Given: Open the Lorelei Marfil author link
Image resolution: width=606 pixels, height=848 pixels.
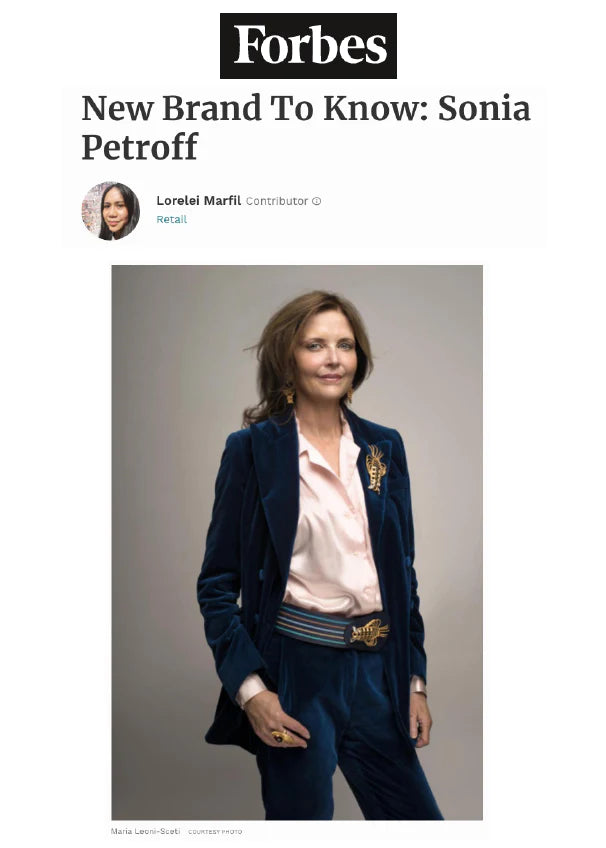Looking at the screenshot, I should pyautogui.click(x=198, y=201).
